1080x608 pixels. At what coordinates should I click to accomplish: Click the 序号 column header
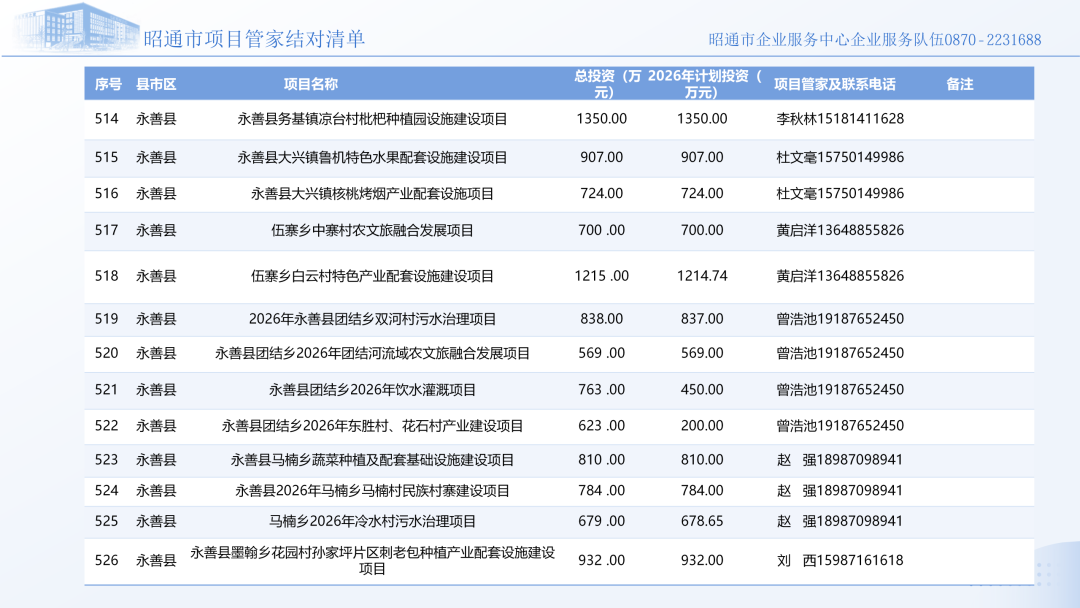108,84
